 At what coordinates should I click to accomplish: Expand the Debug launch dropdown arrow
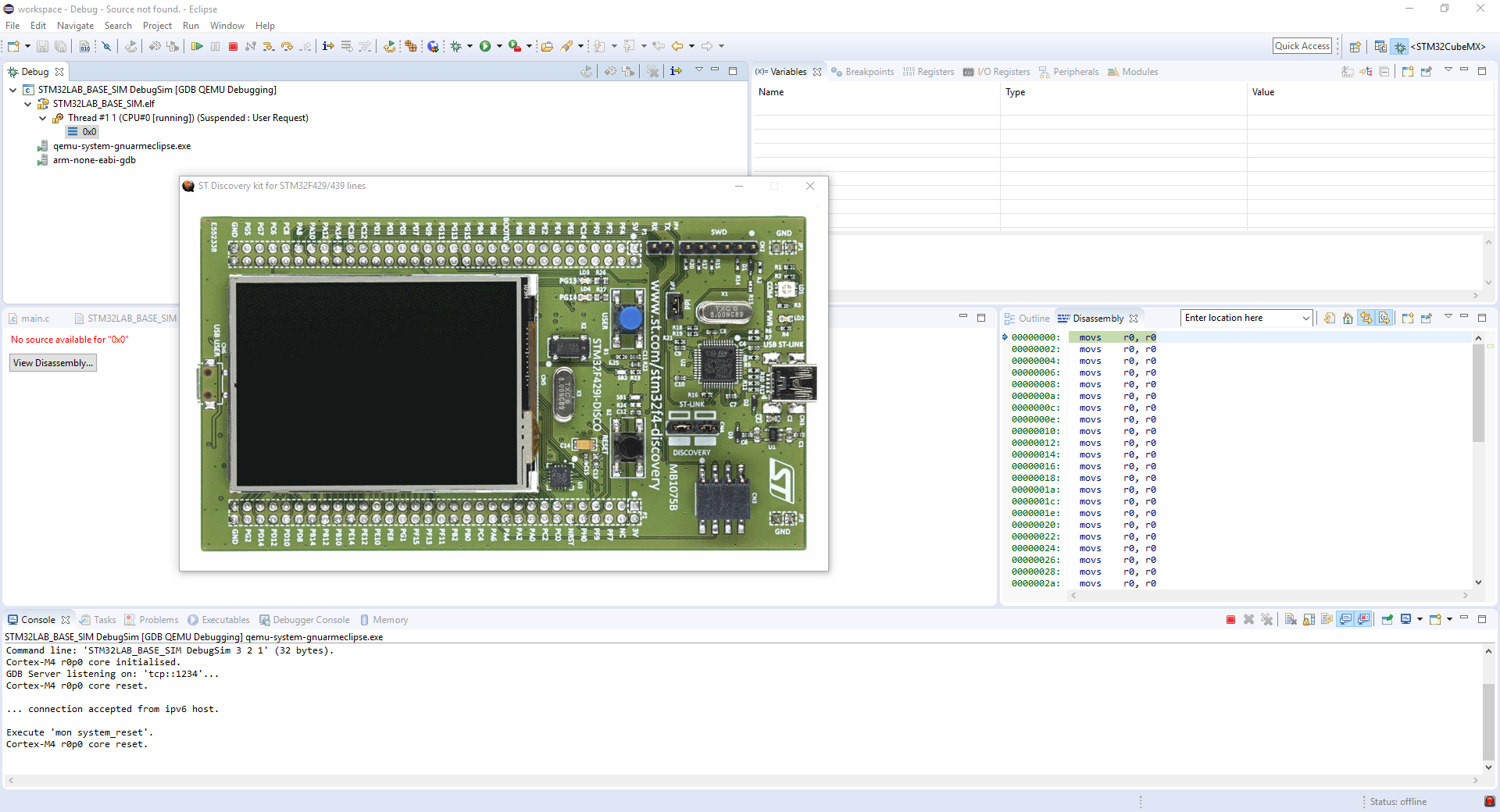pyautogui.click(x=470, y=47)
